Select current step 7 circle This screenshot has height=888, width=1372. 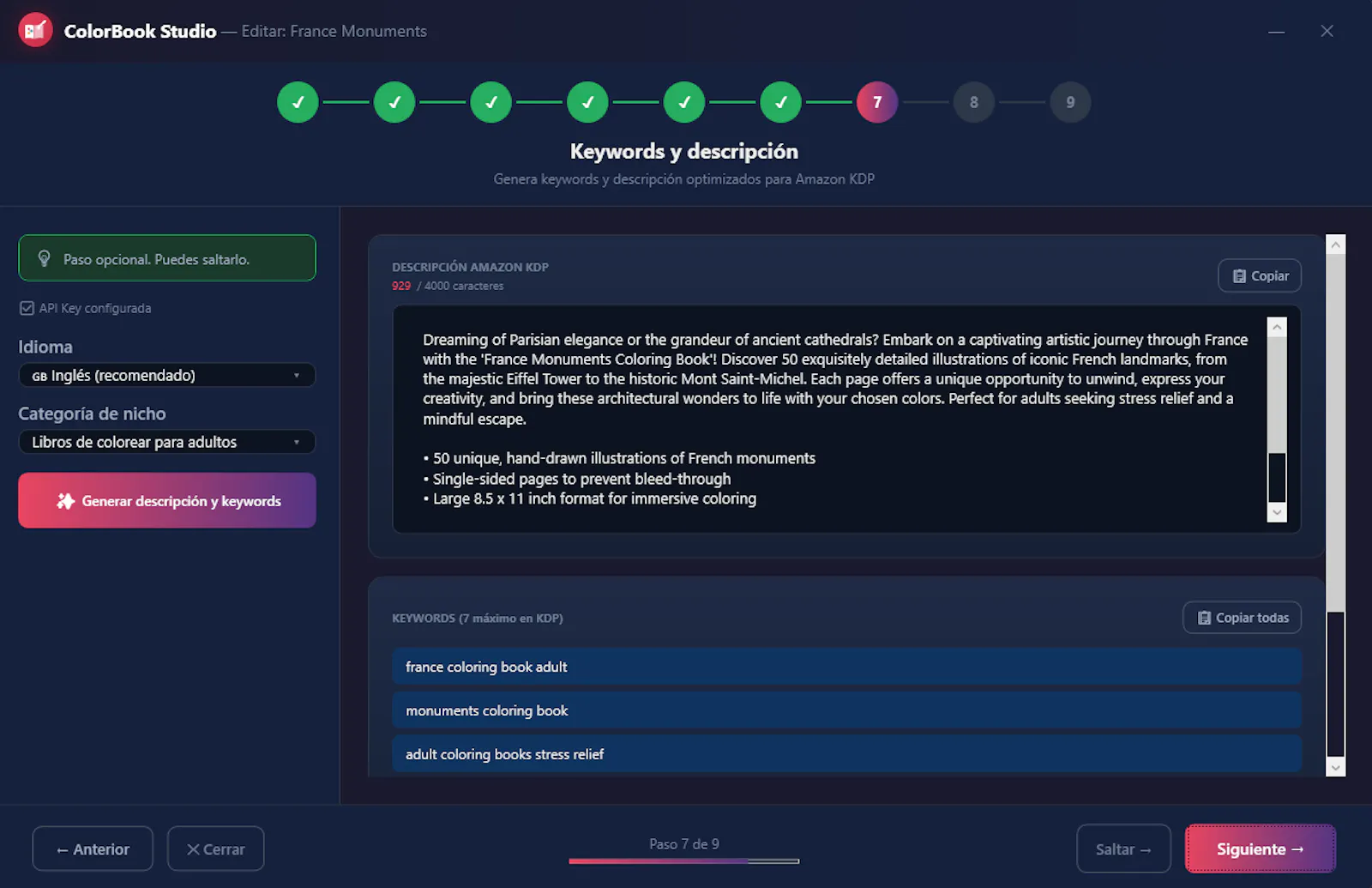pos(877,102)
